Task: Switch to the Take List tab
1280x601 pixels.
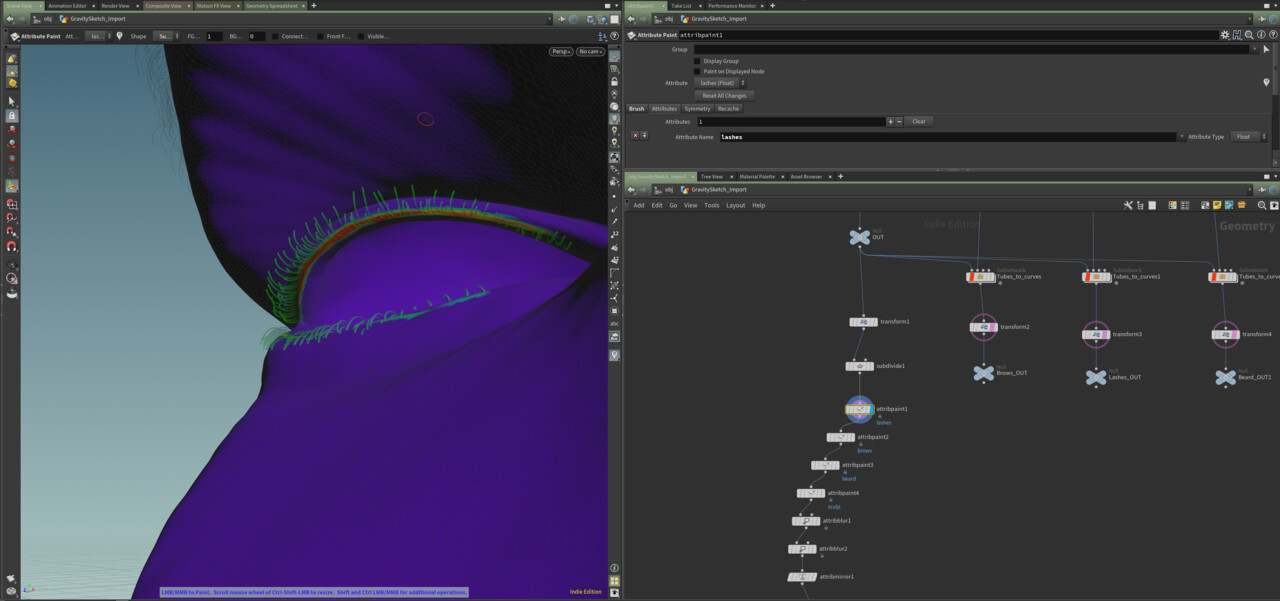Action: pos(681,6)
